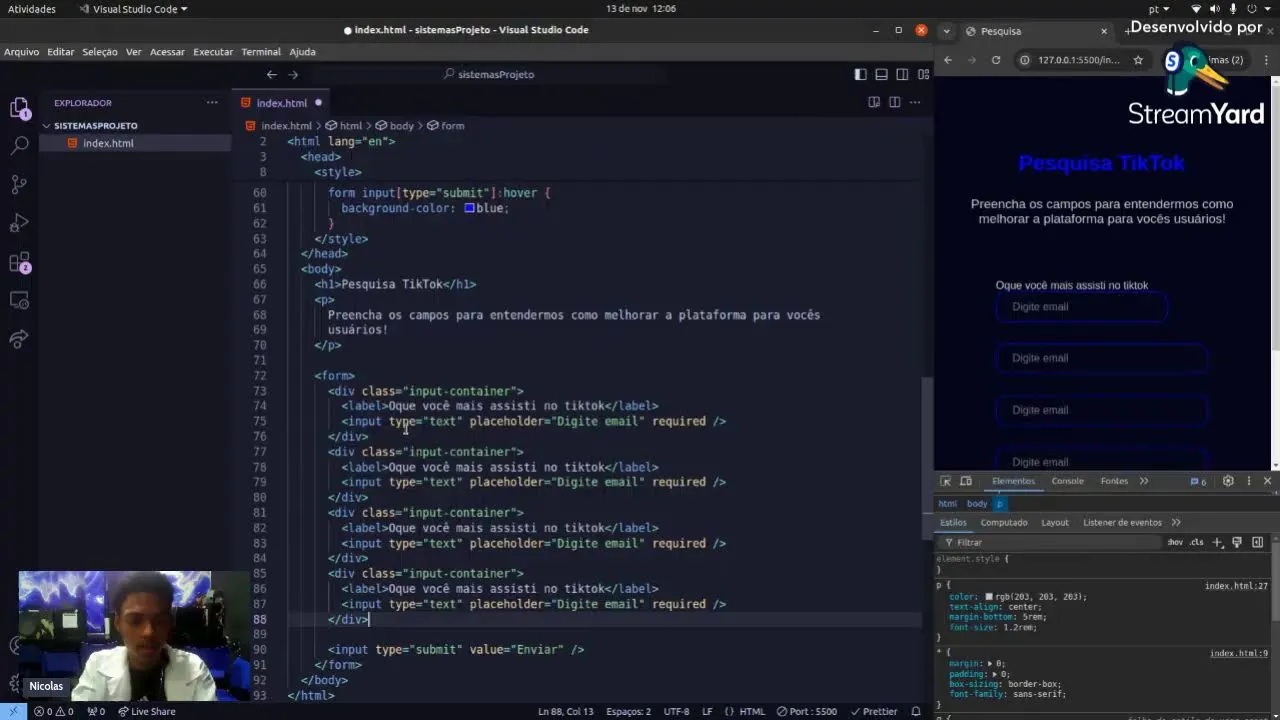1280x720 pixels.
Task: Switch to DevTools Fontes tab
Action: [x=1114, y=481]
